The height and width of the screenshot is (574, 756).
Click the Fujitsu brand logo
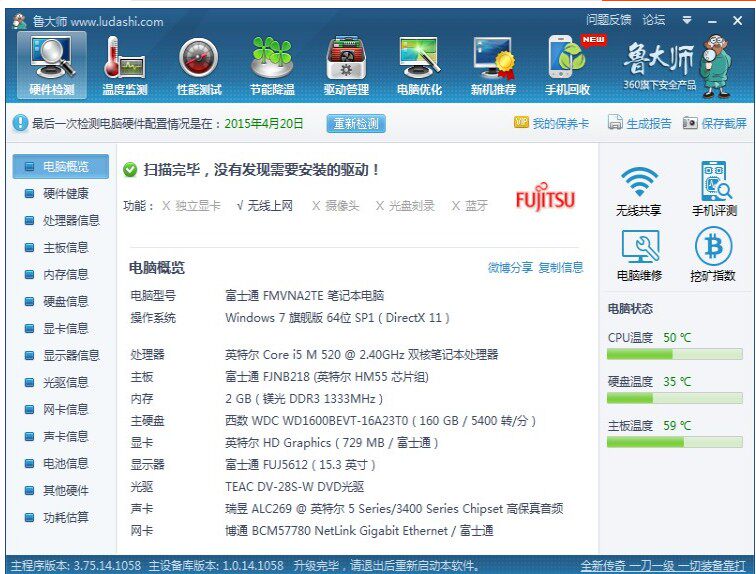point(545,197)
